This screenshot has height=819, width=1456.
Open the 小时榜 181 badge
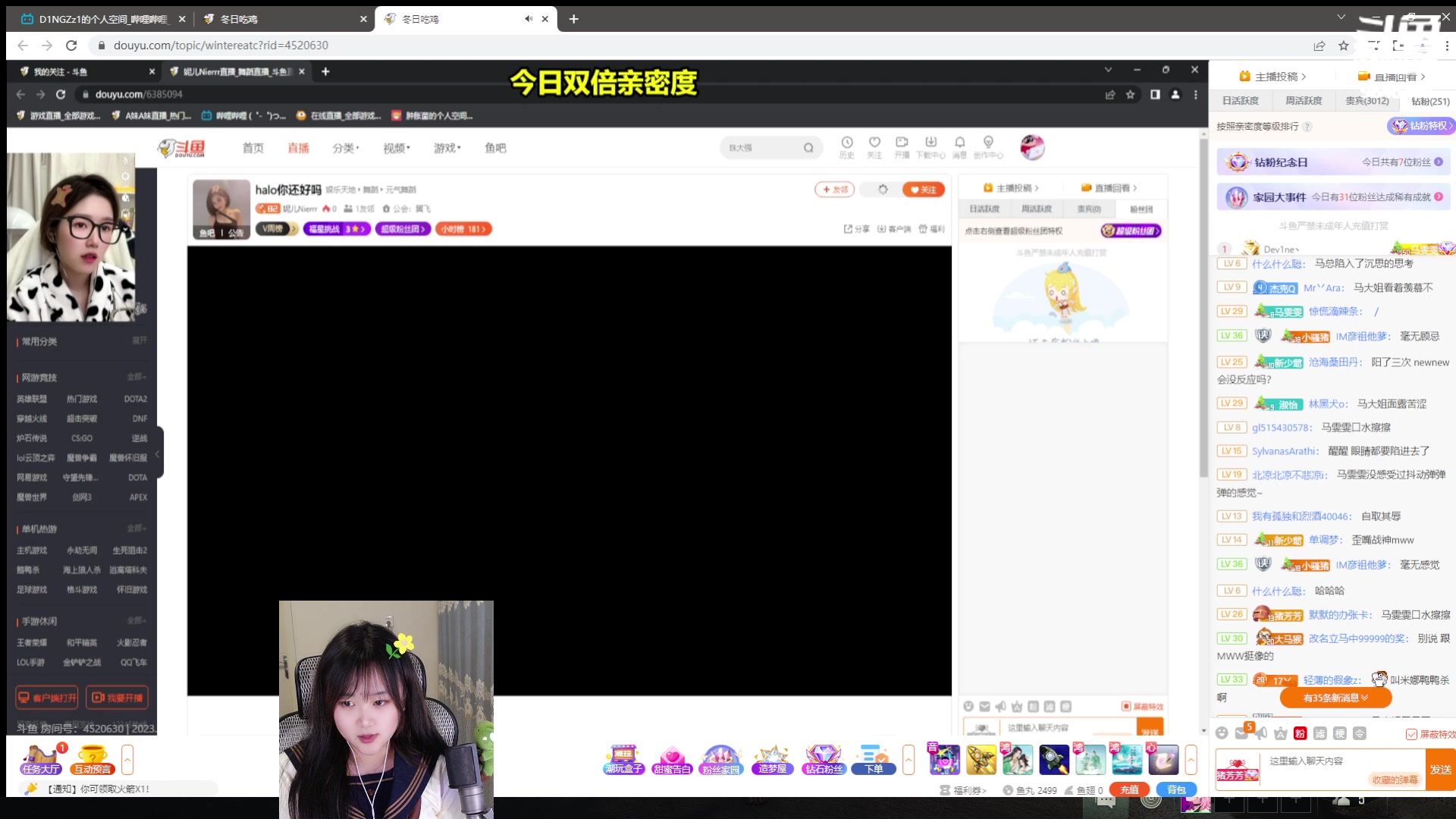(463, 229)
